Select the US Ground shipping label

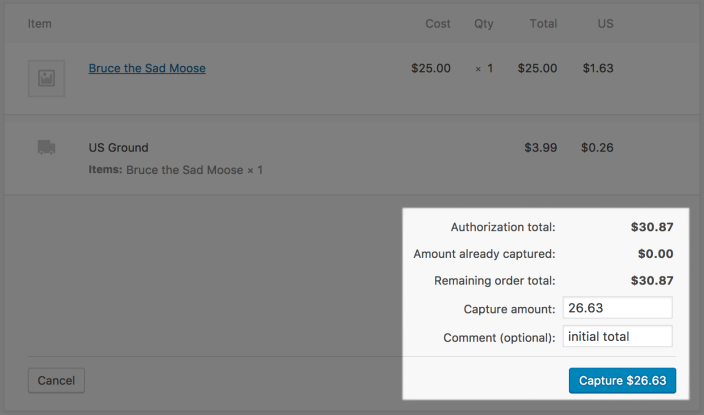click(118, 148)
